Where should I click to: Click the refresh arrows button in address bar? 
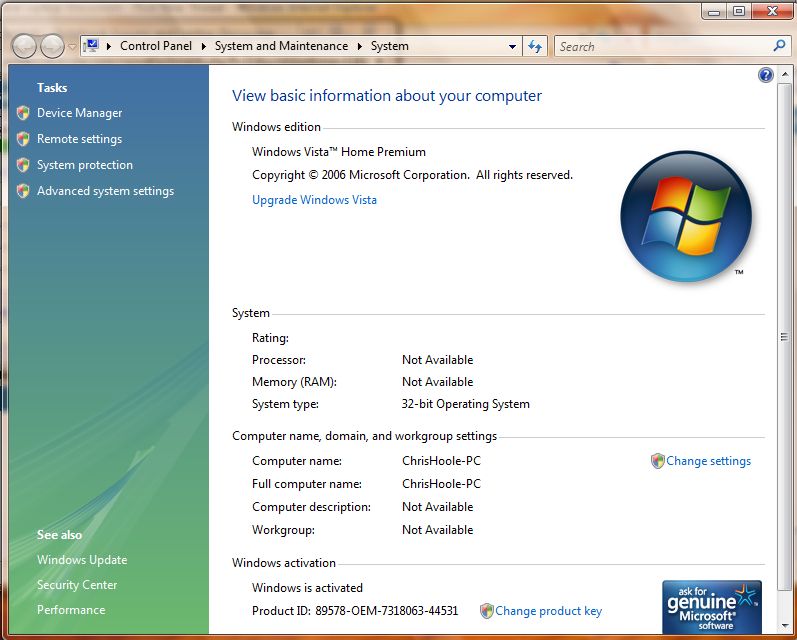[x=535, y=46]
